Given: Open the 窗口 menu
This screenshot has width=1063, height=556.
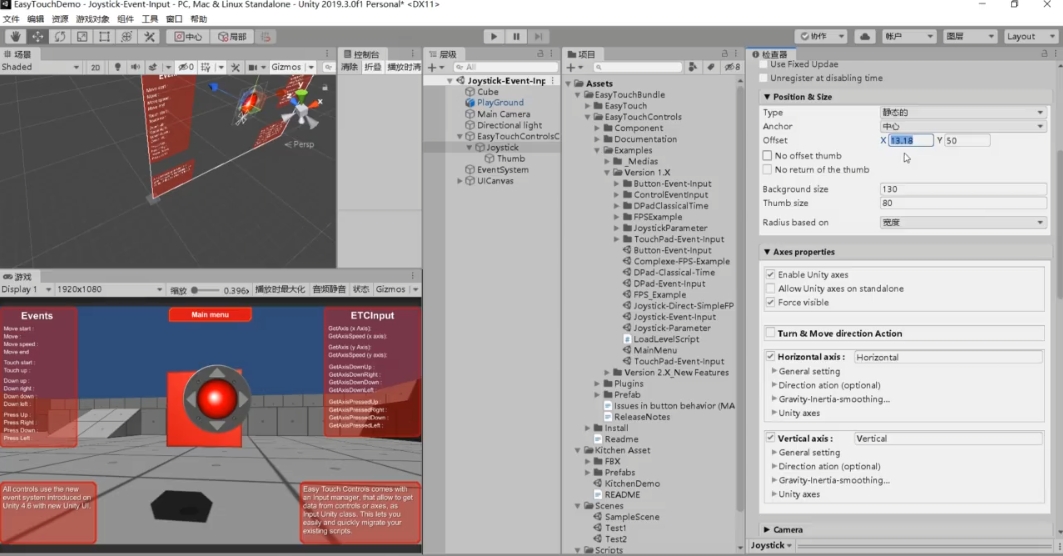Looking at the screenshot, I should [174, 19].
